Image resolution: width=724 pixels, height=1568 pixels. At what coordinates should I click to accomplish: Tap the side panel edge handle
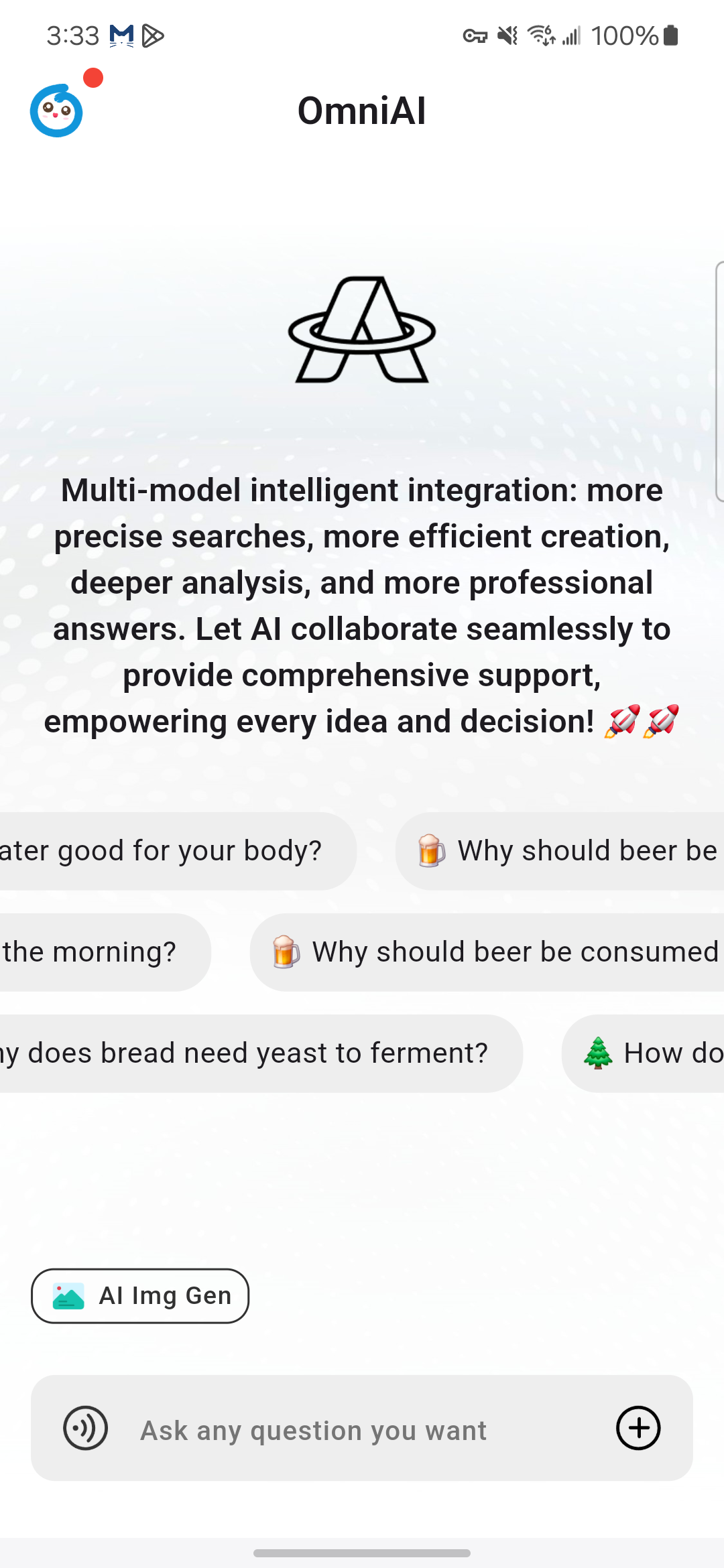pyautogui.click(x=719, y=381)
